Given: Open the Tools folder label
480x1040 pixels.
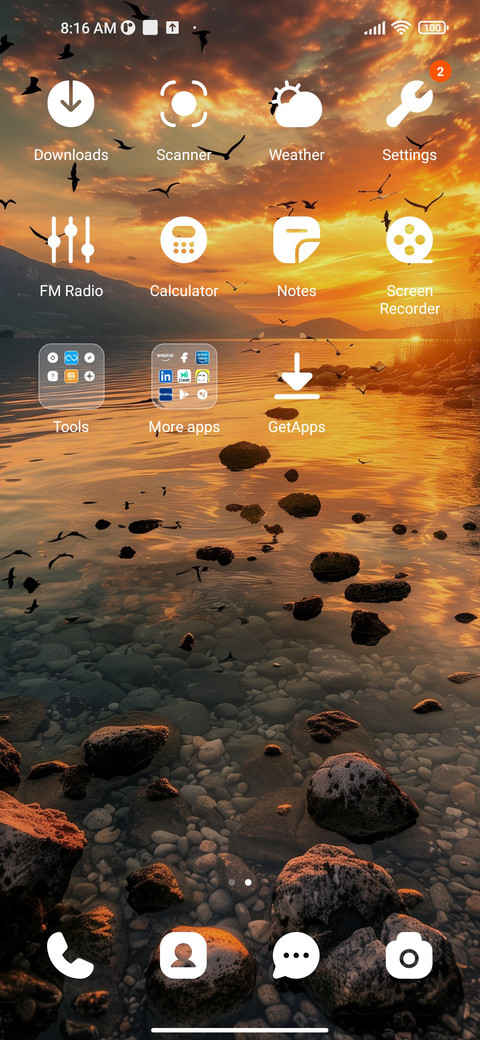Looking at the screenshot, I should [71, 427].
